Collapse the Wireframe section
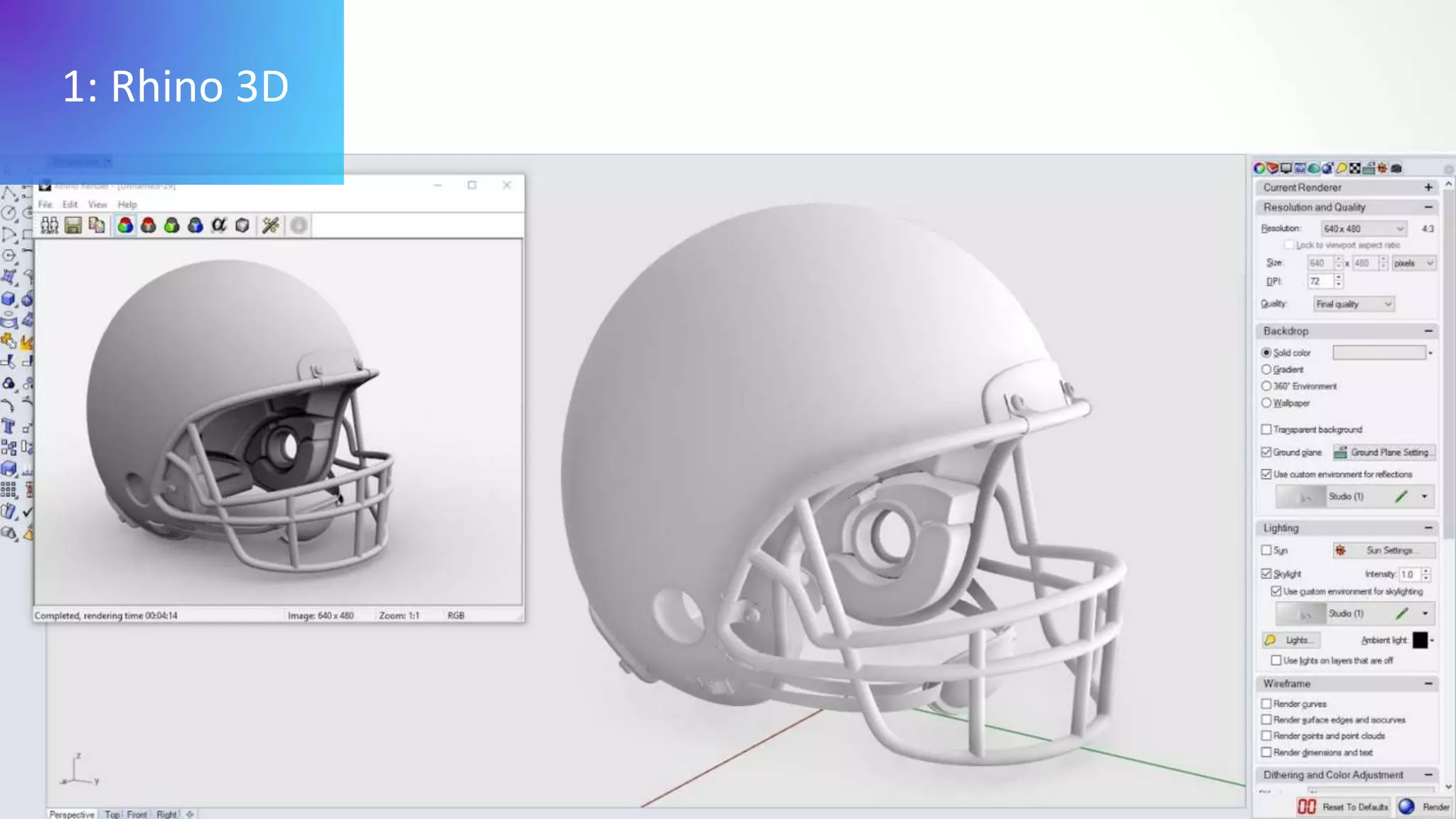 [1428, 684]
